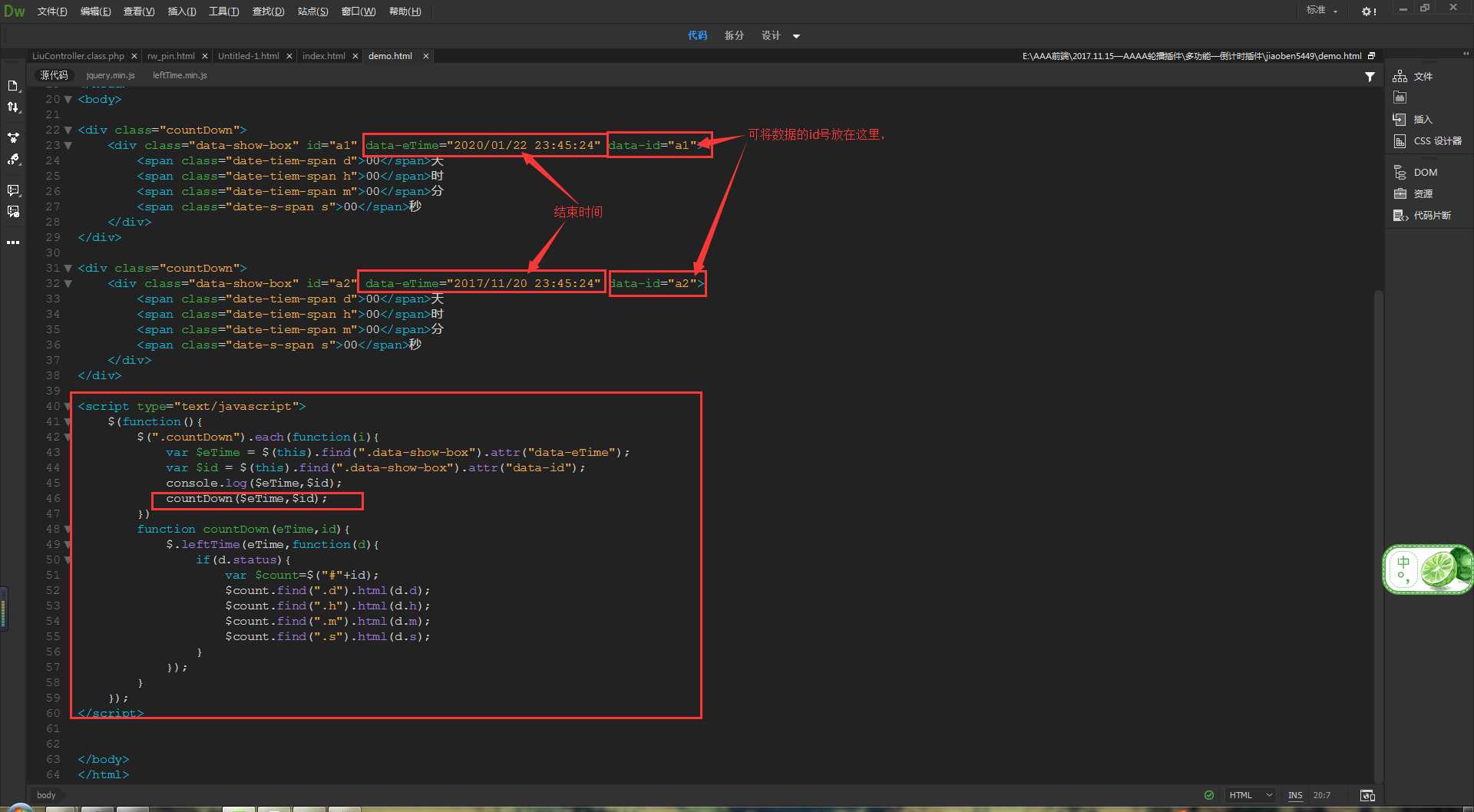Open the 标准 workspace dropdown
Image resolution: width=1474 pixels, height=812 pixels.
pyautogui.click(x=1322, y=11)
